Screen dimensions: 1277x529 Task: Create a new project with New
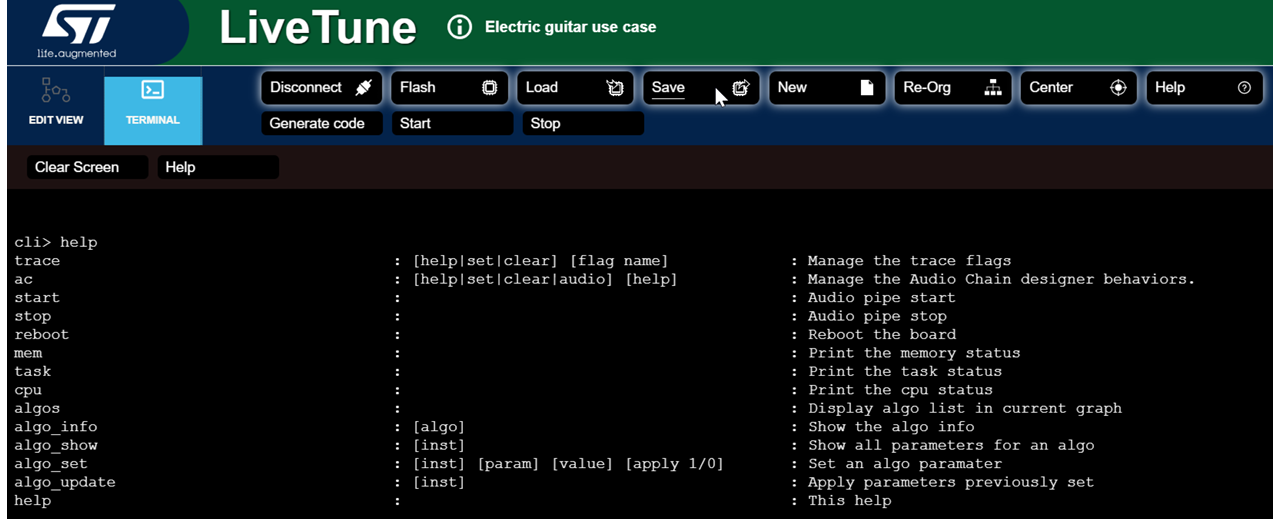click(x=827, y=88)
